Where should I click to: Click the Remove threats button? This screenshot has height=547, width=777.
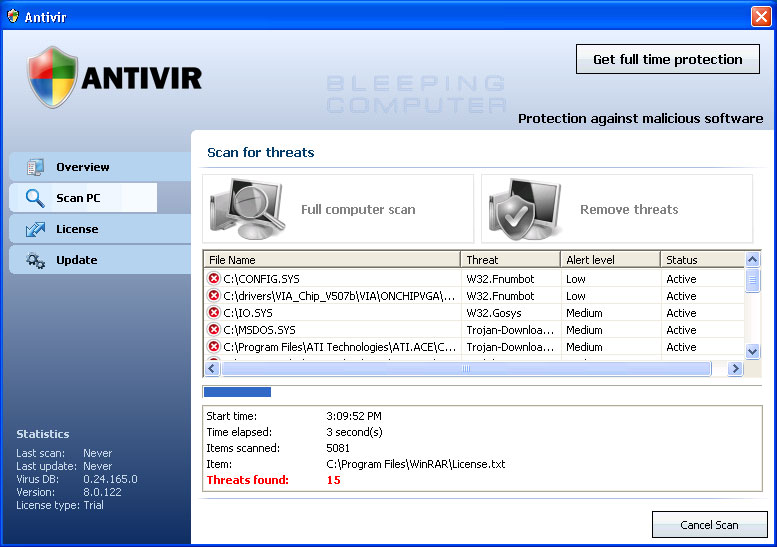[x=617, y=209]
